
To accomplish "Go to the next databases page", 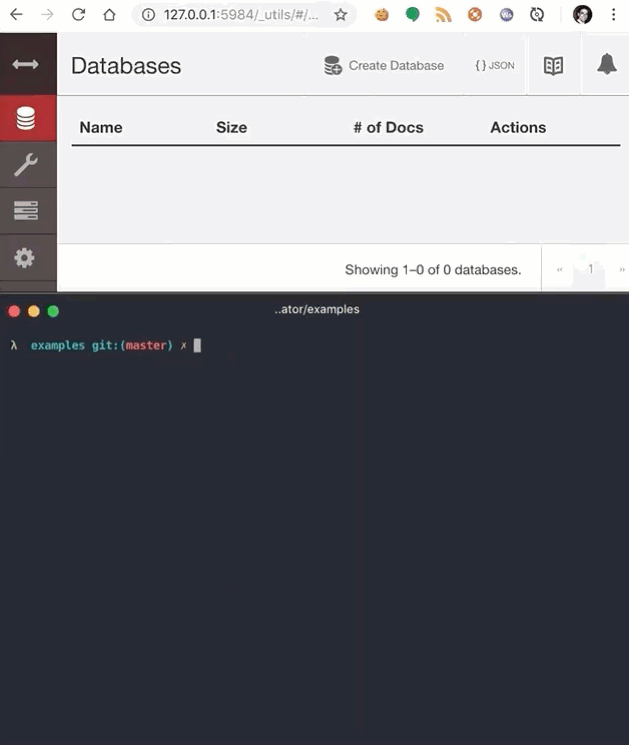I will click(621, 269).
